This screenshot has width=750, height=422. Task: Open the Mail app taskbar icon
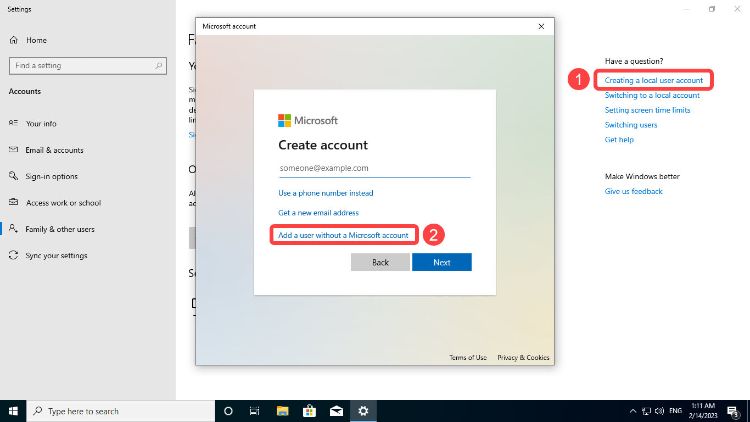[337, 411]
